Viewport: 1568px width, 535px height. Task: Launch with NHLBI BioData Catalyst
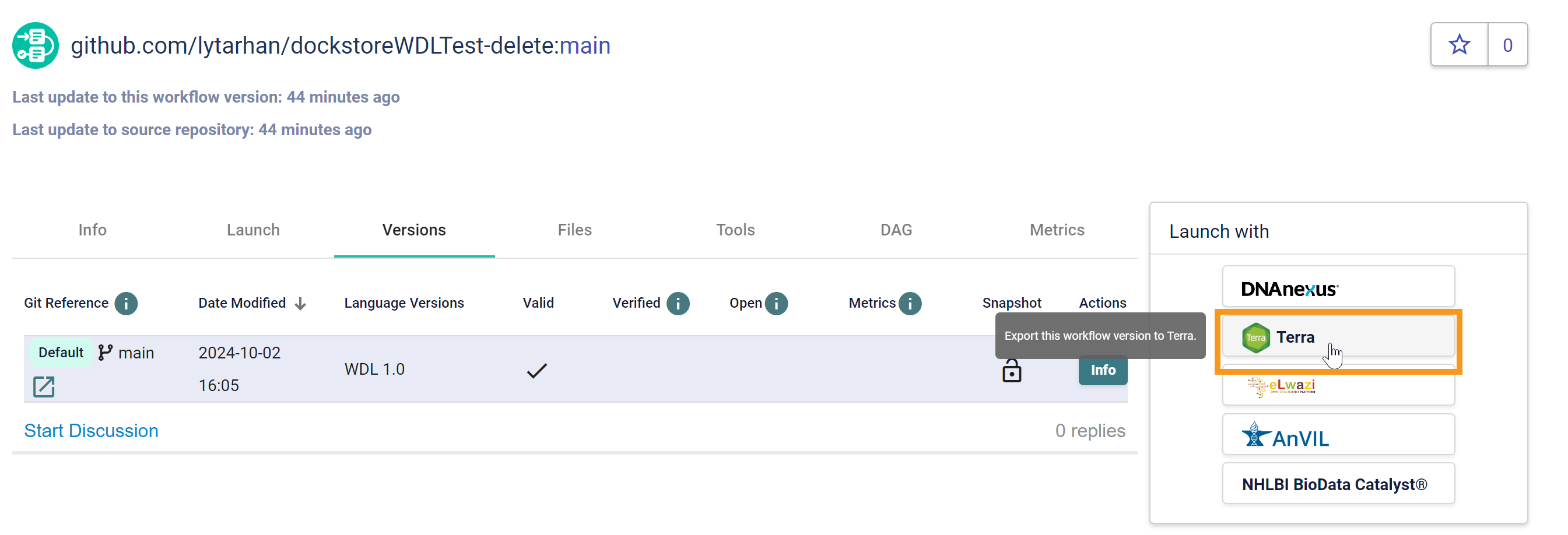click(x=1337, y=484)
